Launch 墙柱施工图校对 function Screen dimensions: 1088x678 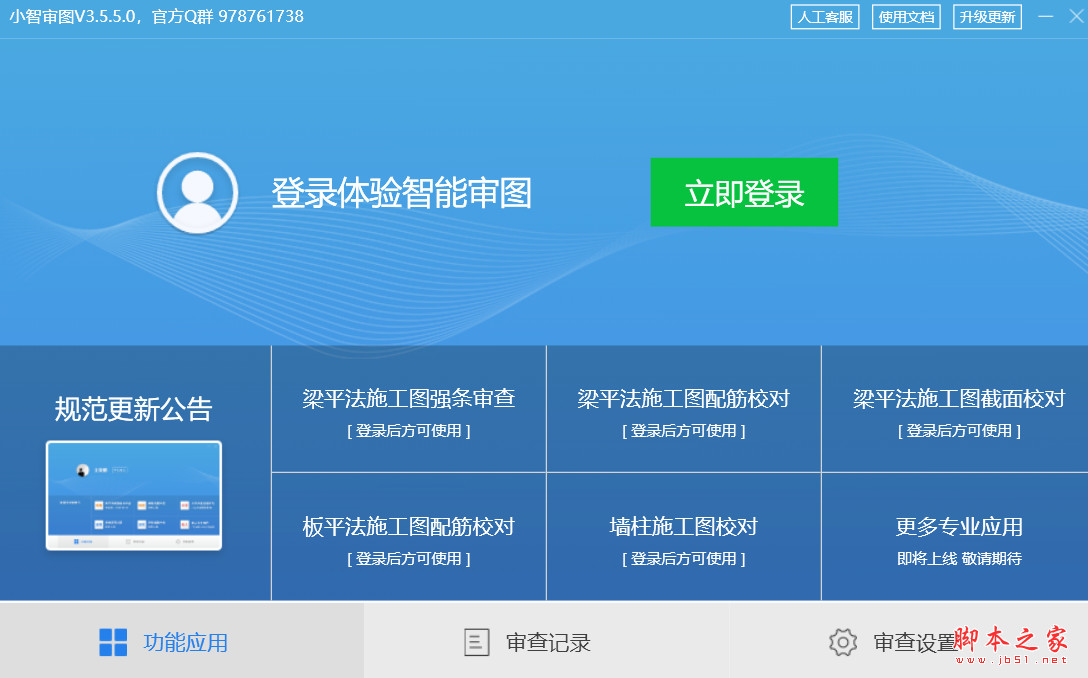[683, 536]
